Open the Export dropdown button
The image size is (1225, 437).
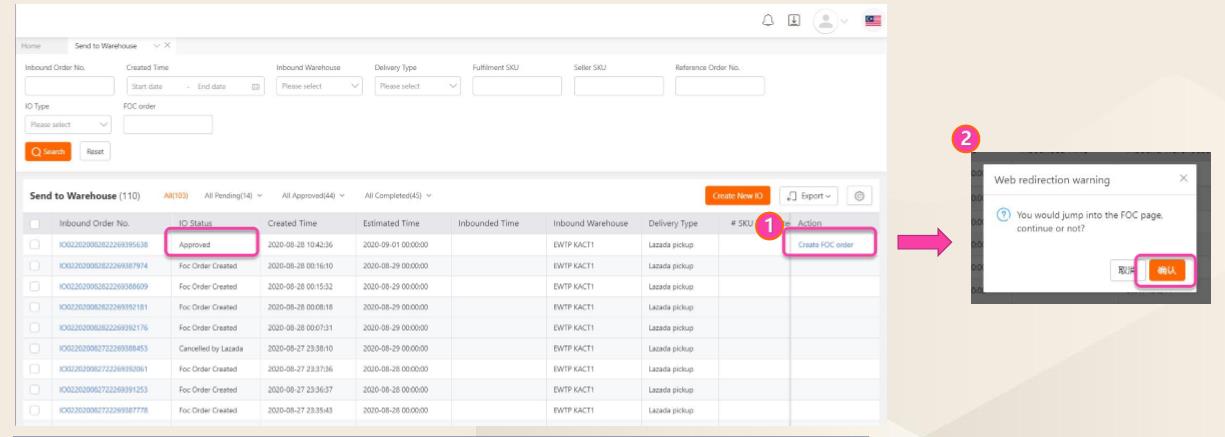(808, 193)
